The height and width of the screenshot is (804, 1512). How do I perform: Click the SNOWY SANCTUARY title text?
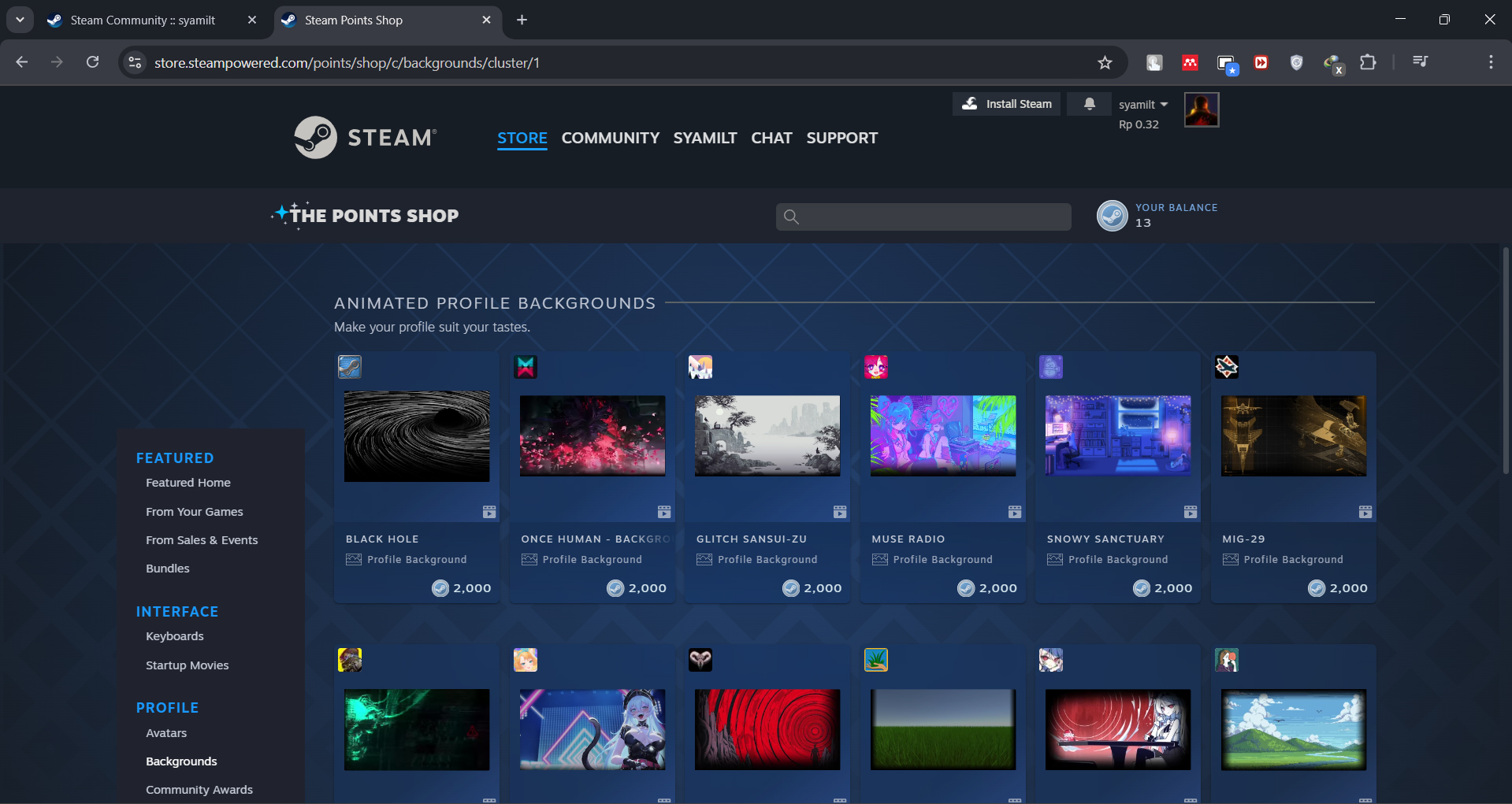(x=1105, y=539)
